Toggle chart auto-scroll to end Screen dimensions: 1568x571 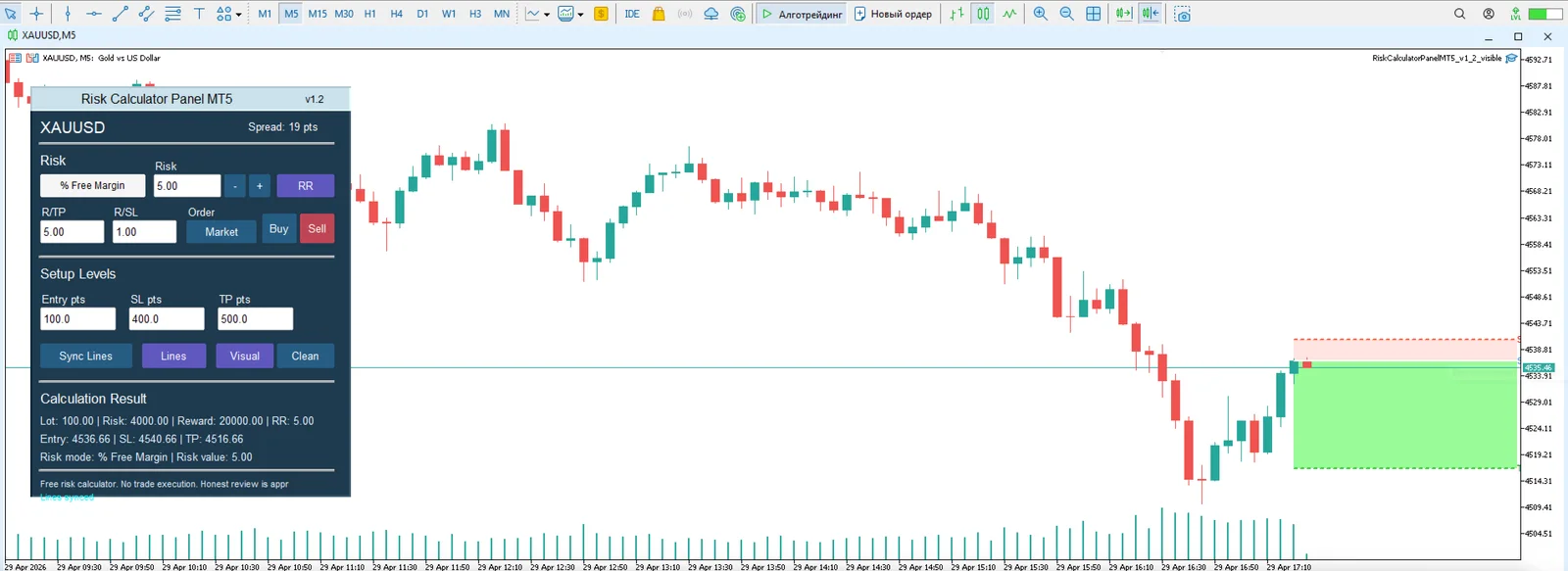point(1124,14)
